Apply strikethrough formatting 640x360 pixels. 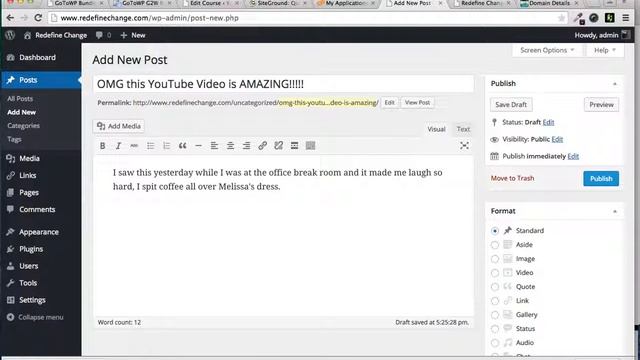click(x=134, y=146)
